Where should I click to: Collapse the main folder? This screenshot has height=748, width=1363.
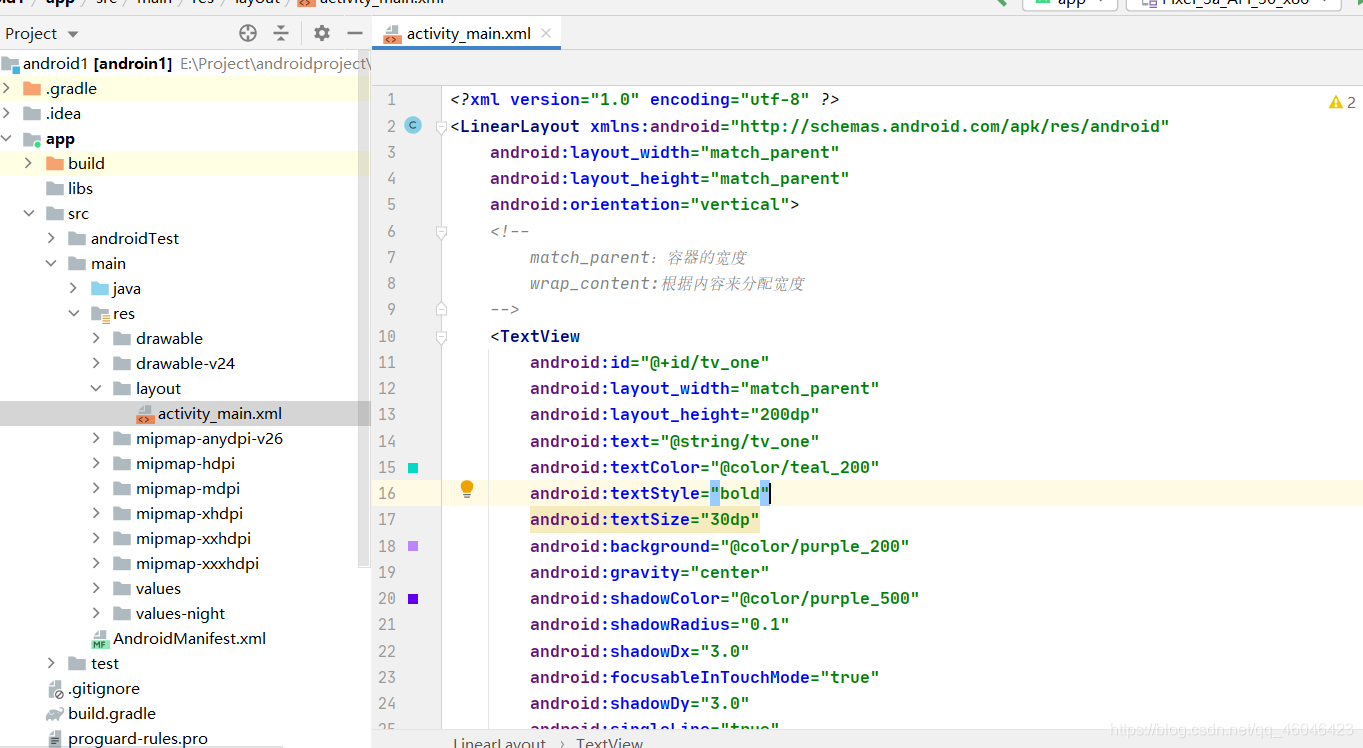(x=52, y=263)
